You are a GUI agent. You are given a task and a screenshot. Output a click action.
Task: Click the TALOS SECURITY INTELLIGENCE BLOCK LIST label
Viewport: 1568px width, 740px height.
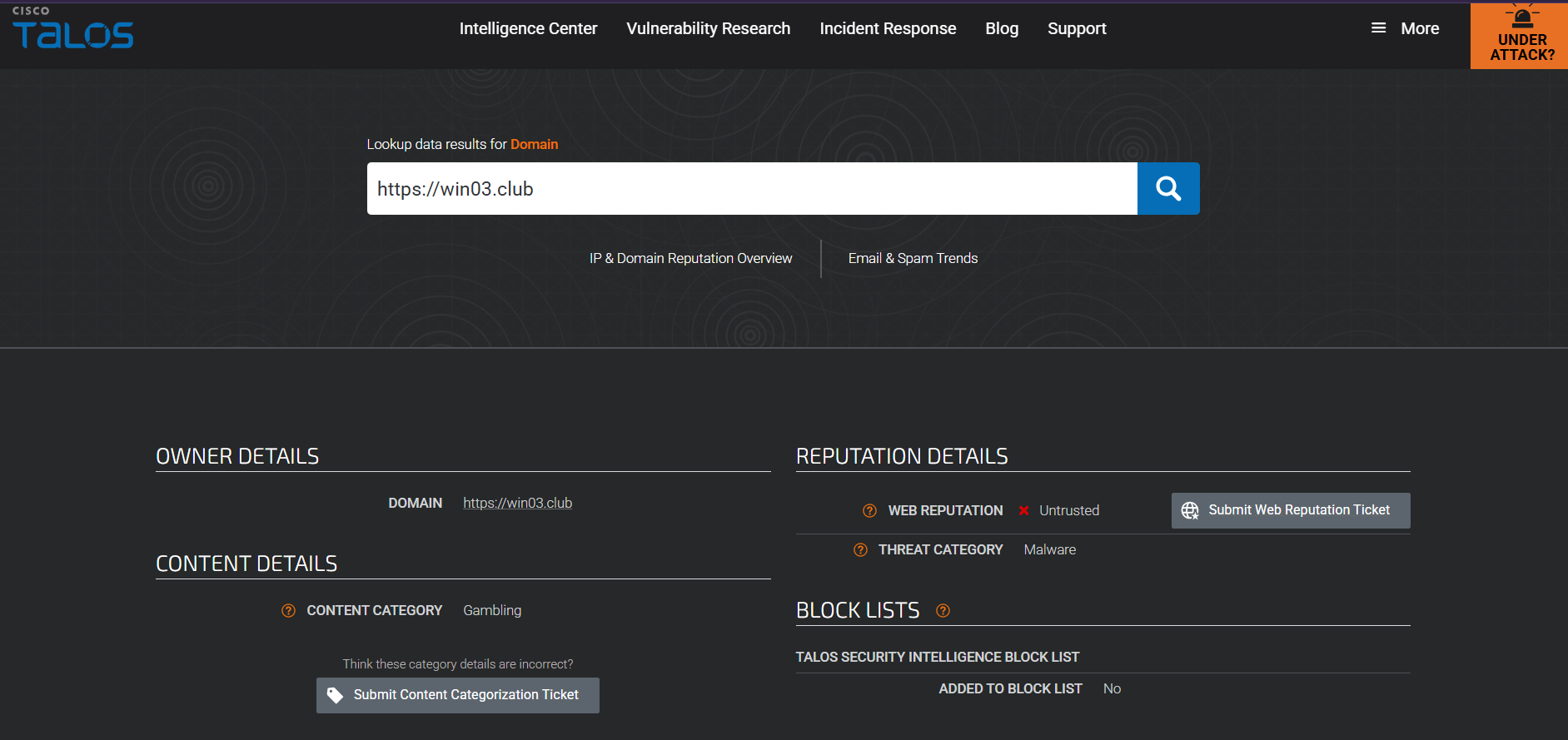[938, 658]
